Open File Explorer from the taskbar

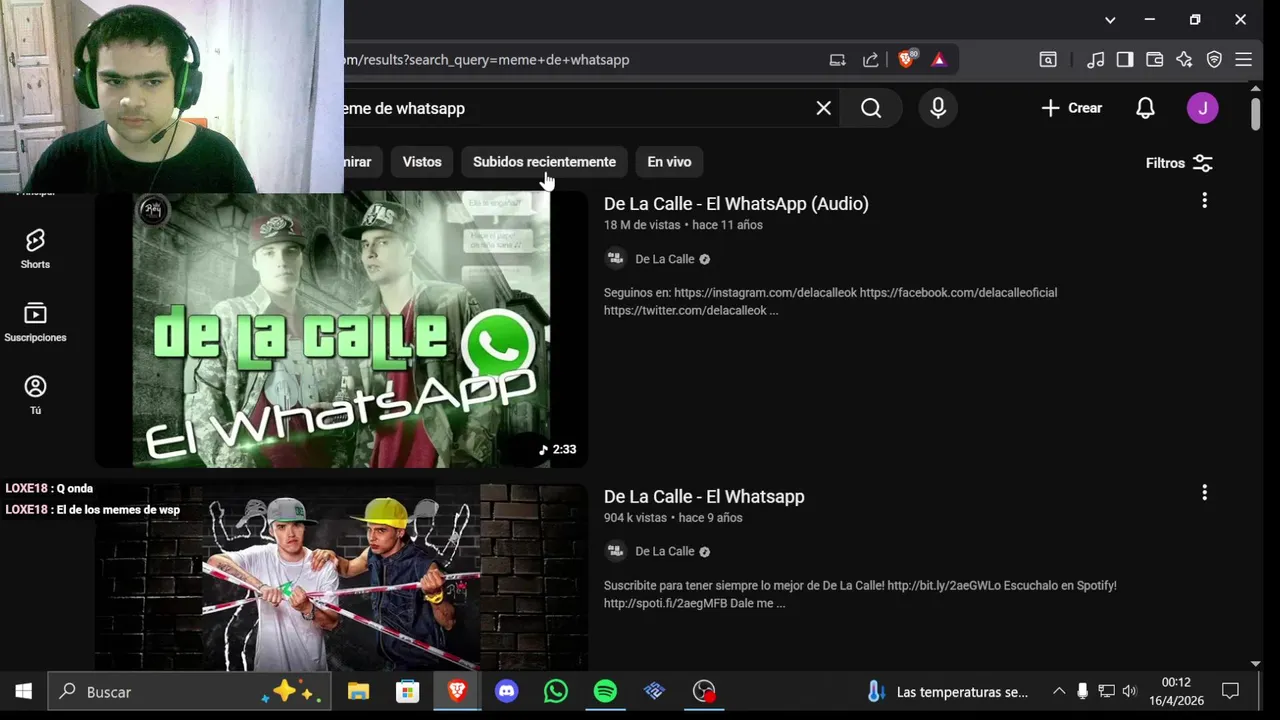coord(358,691)
